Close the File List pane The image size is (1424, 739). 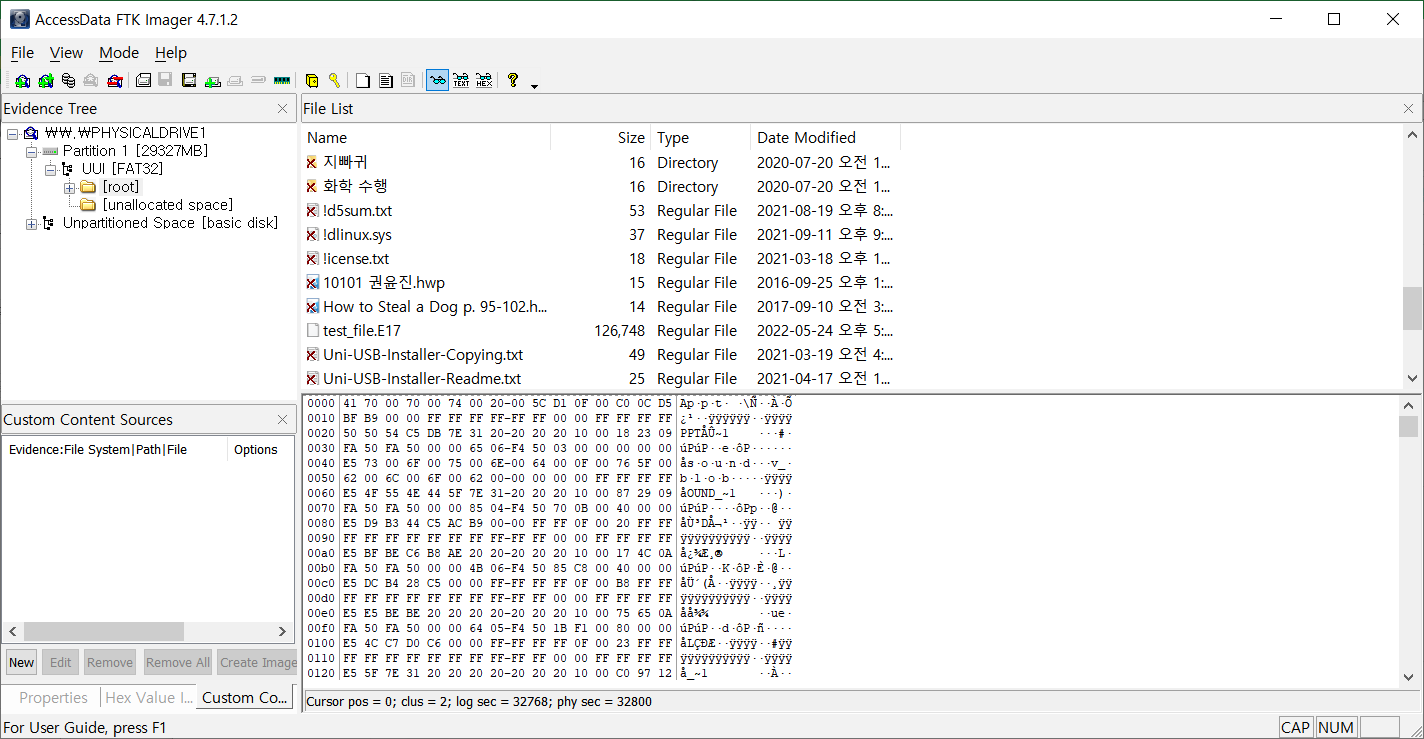[x=1408, y=109]
